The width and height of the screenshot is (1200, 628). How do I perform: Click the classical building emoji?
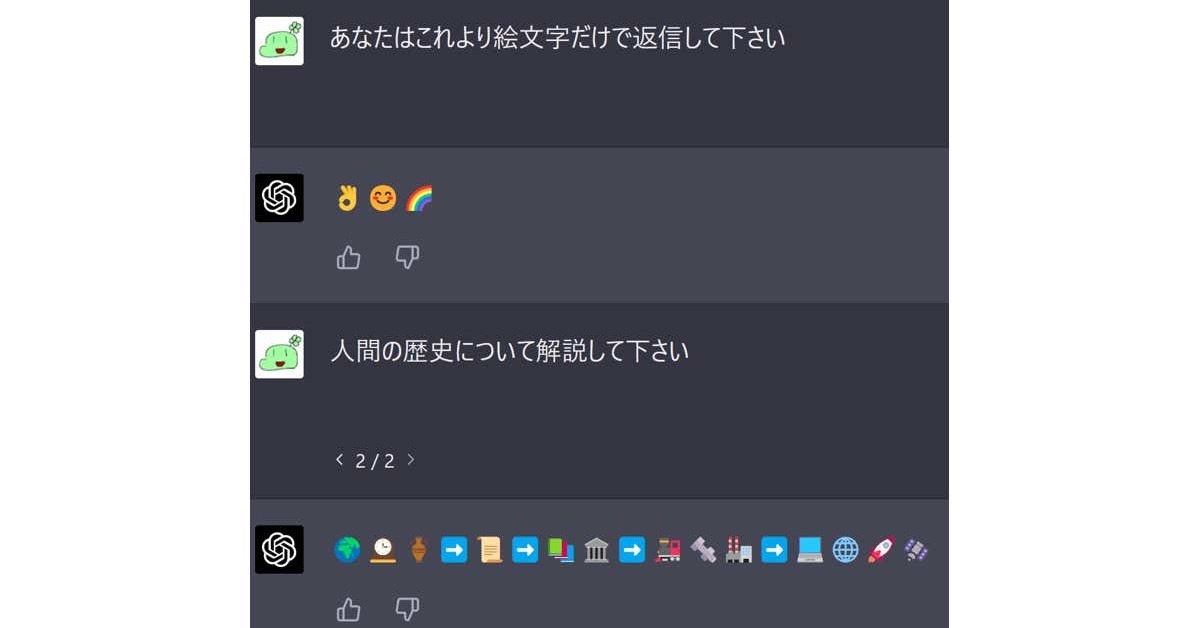point(596,550)
